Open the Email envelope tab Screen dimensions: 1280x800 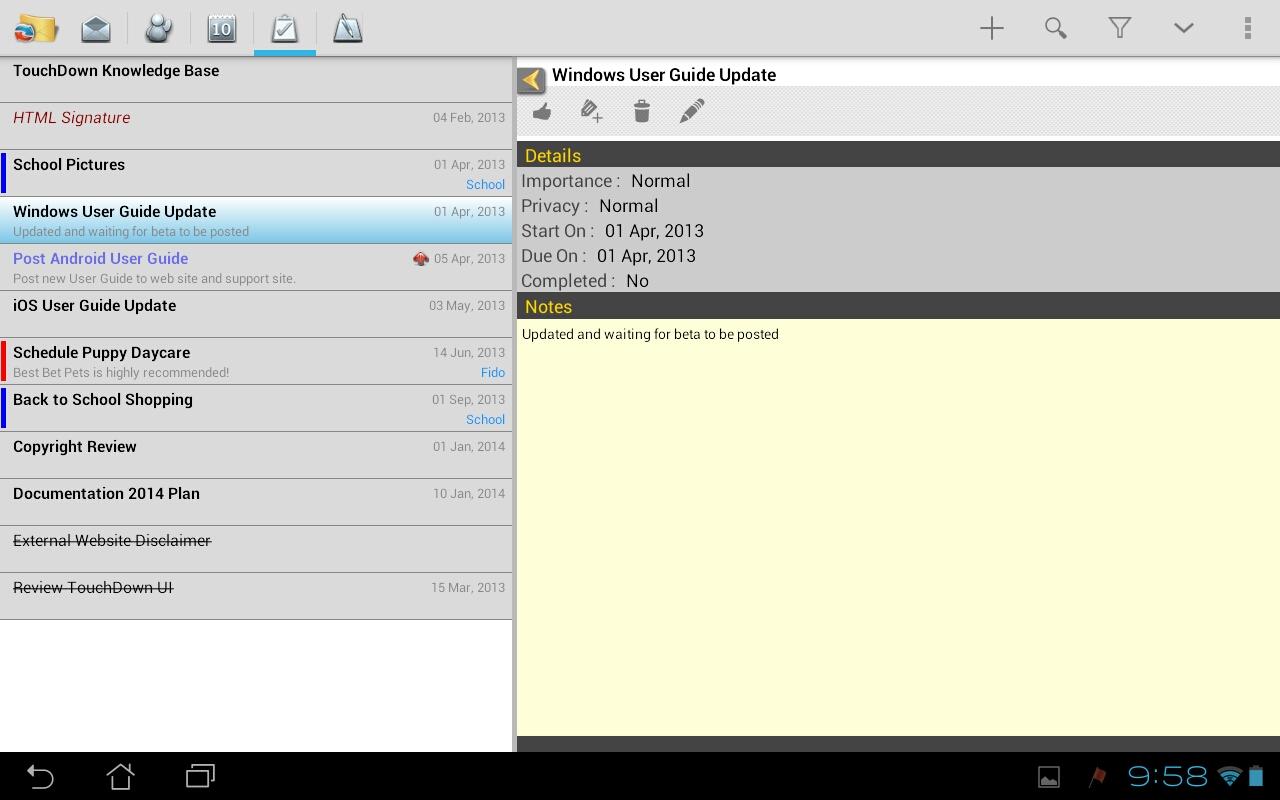96,28
